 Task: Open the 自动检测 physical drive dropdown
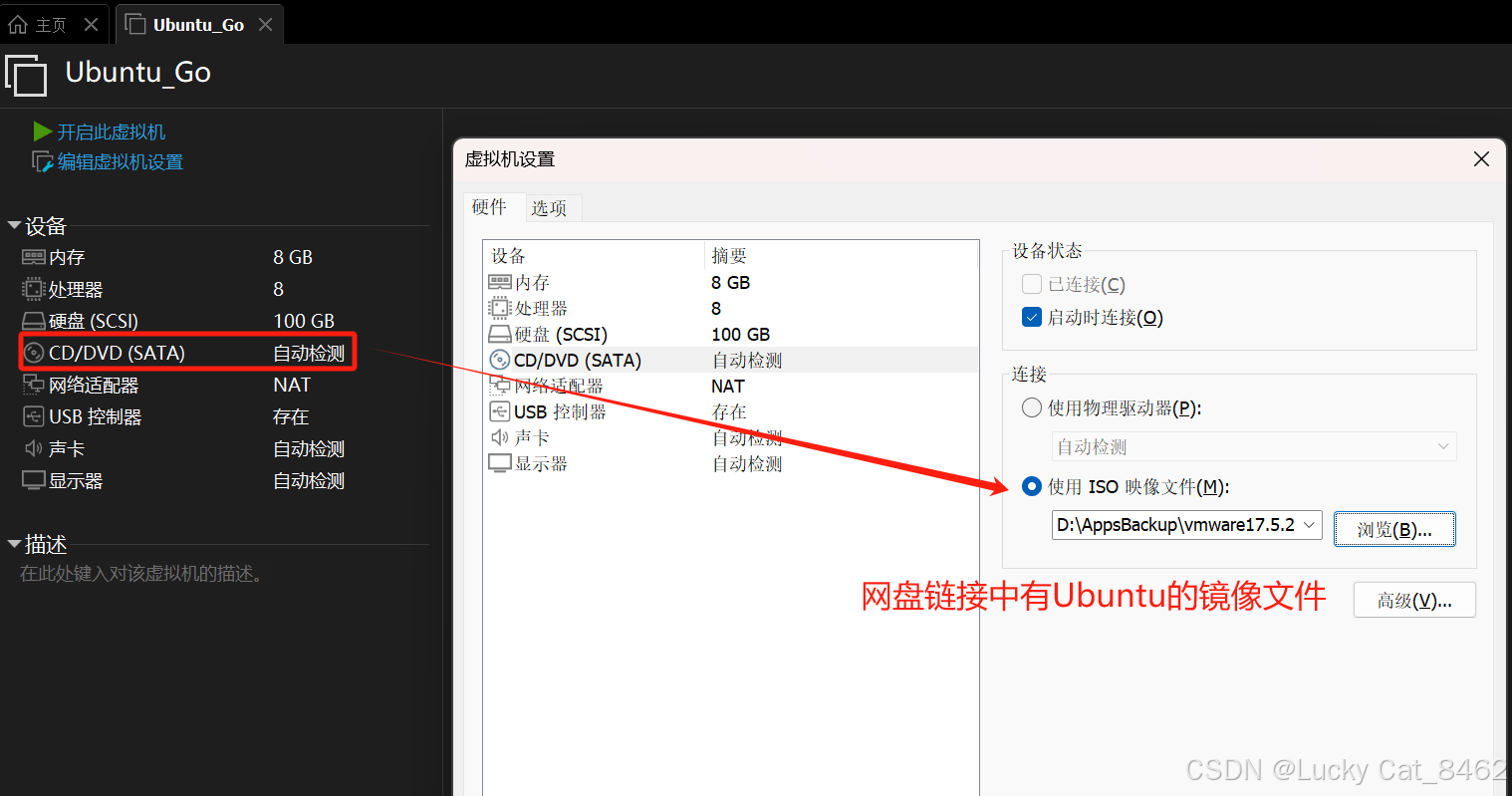coord(1254,446)
